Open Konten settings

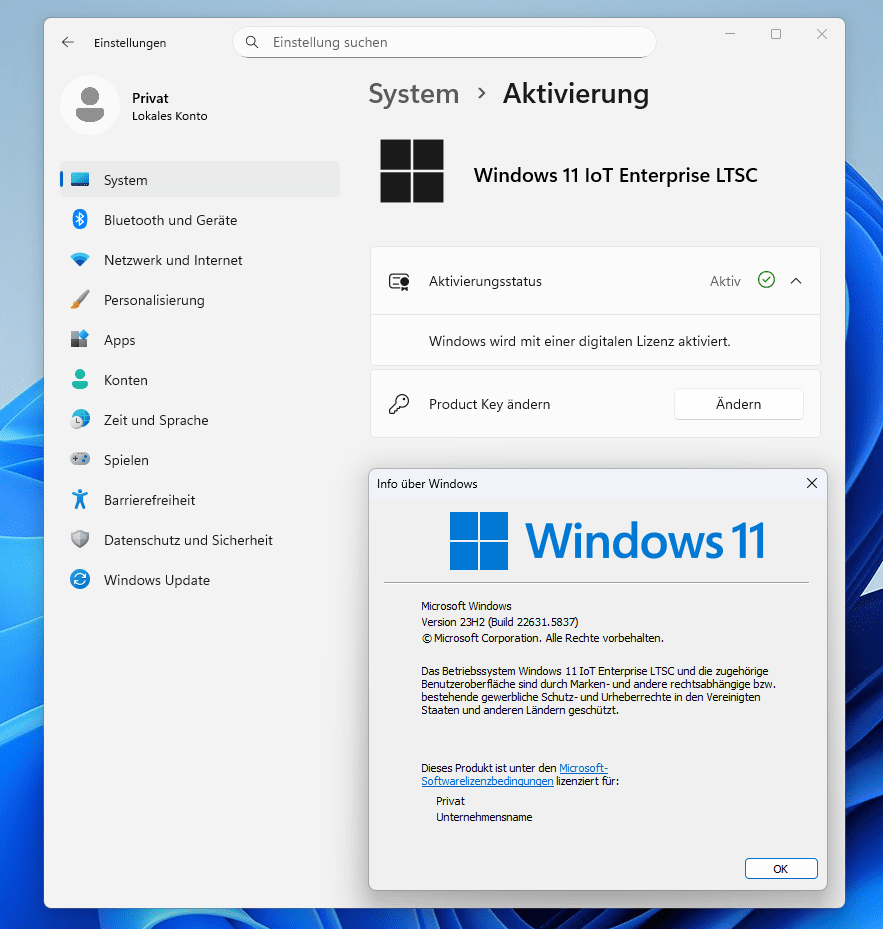(x=200, y=380)
